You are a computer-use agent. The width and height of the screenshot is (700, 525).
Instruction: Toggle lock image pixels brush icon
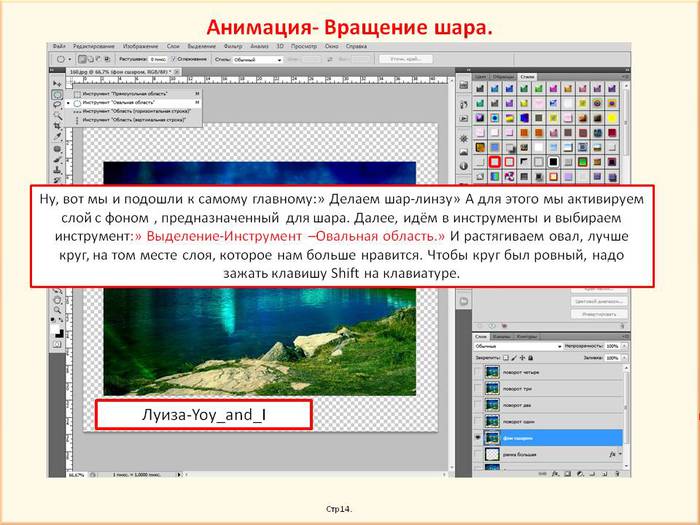click(514, 358)
